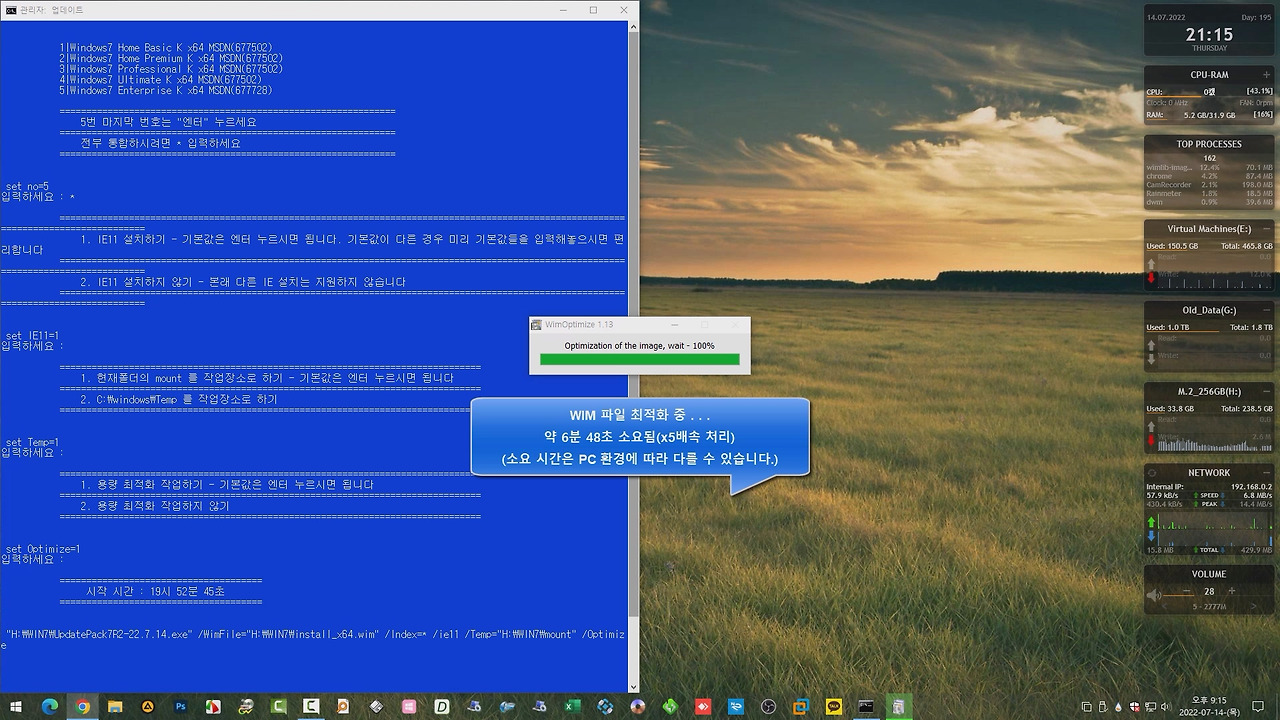The width and height of the screenshot is (1280, 720).
Task: Click the chrome row in TOP PROCESSES
Action: (1209, 176)
